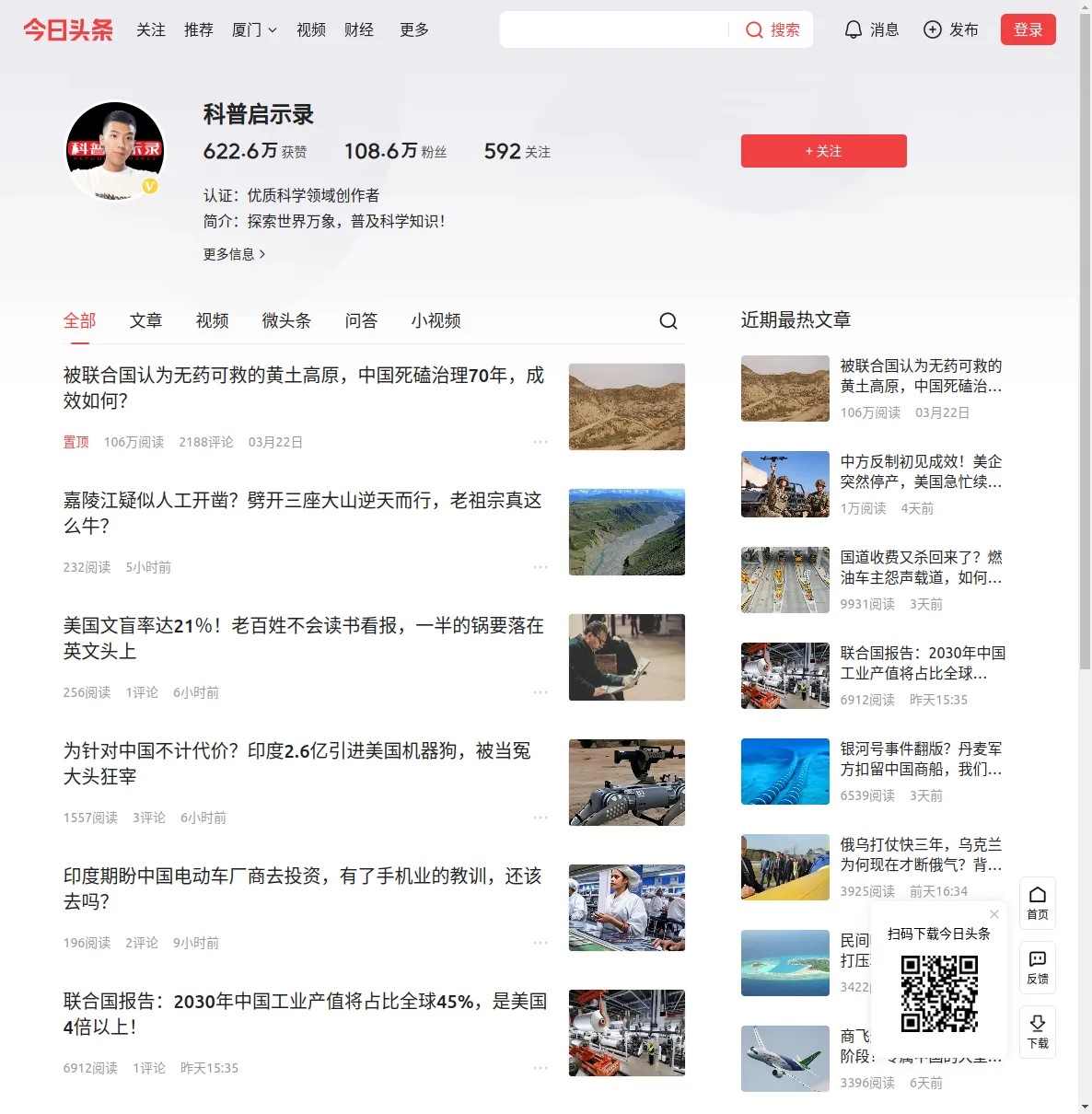Open more options for 印度机器狗 article
The height and width of the screenshot is (1114, 1092).
point(540,818)
